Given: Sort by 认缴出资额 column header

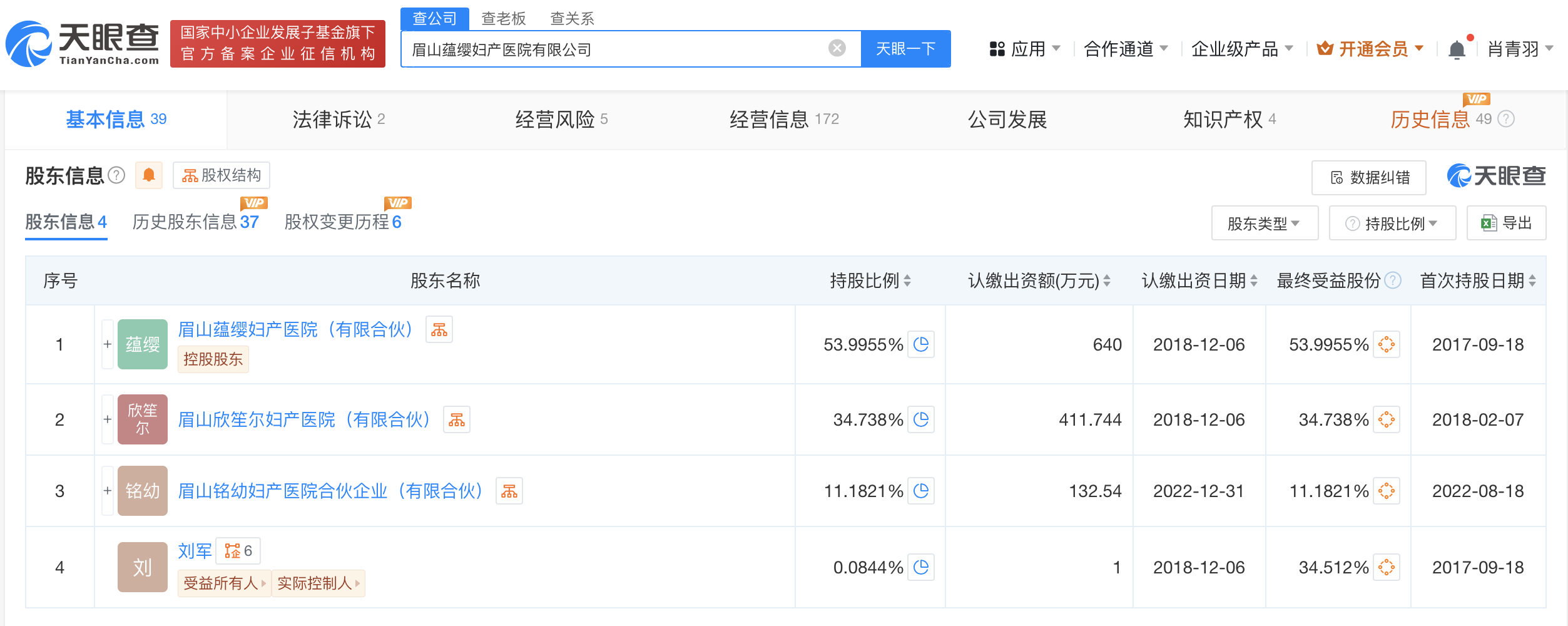Looking at the screenshot, I should click(1039, 281).
